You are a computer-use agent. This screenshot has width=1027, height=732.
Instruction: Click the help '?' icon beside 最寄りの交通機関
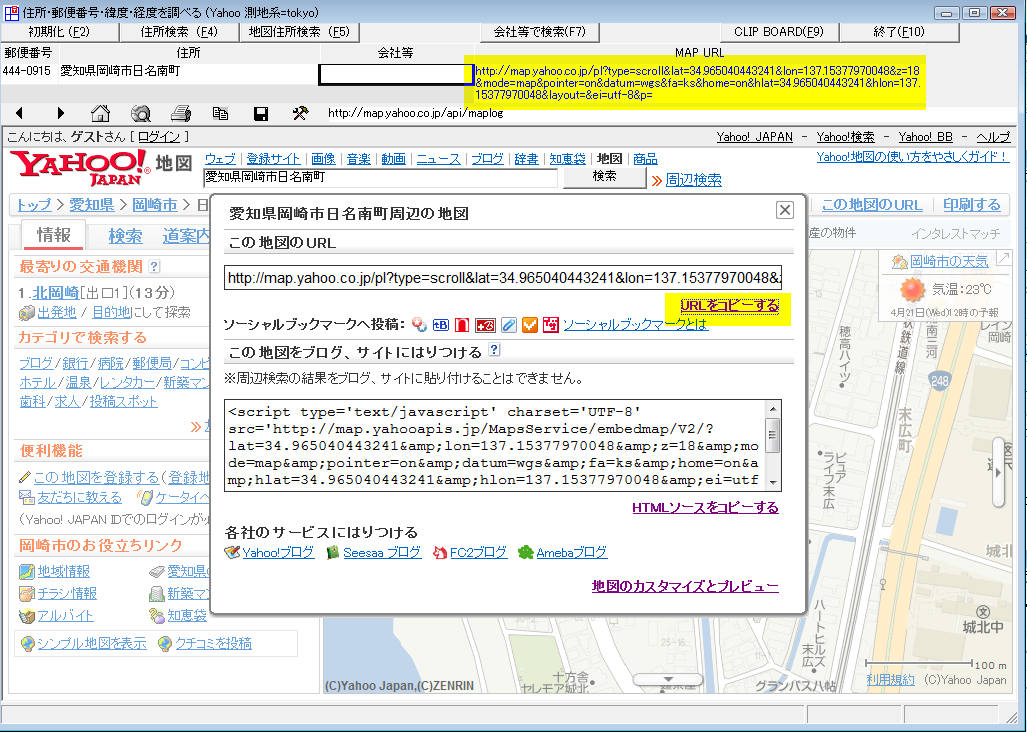coord(154,266)
